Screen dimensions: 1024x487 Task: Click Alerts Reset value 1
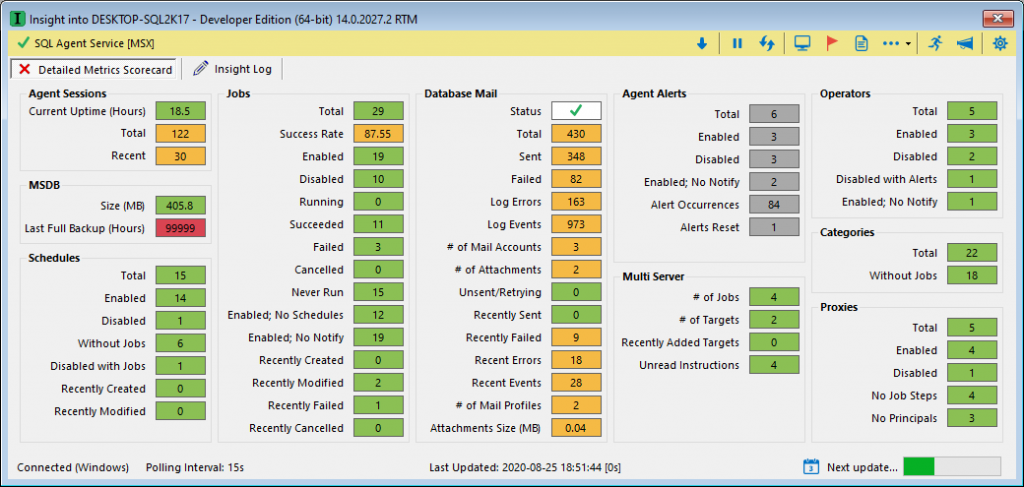(x=774, y=227)
